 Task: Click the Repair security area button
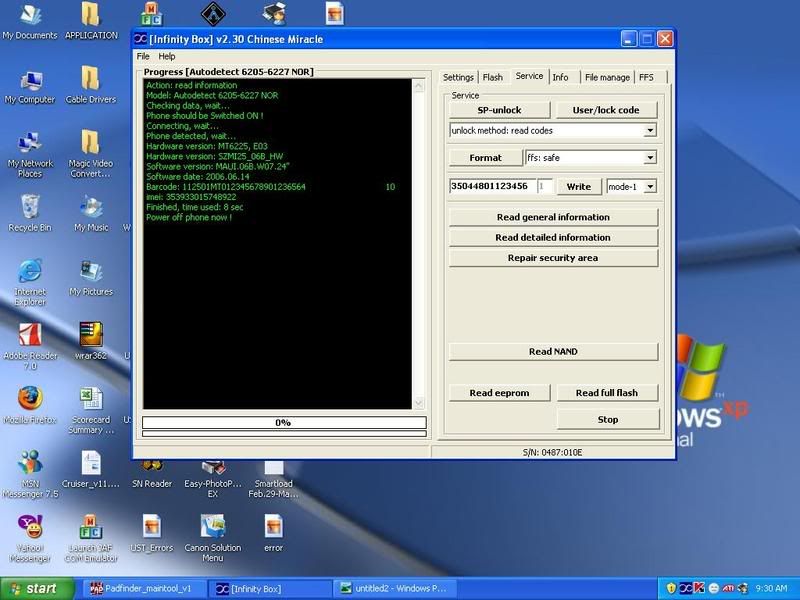pyautogui.click(x=554, y=258)
